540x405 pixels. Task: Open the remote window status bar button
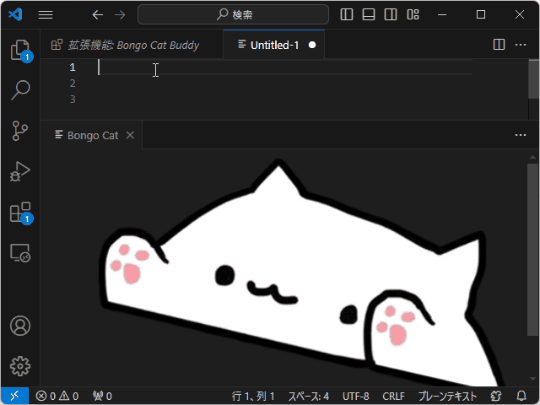14,396
